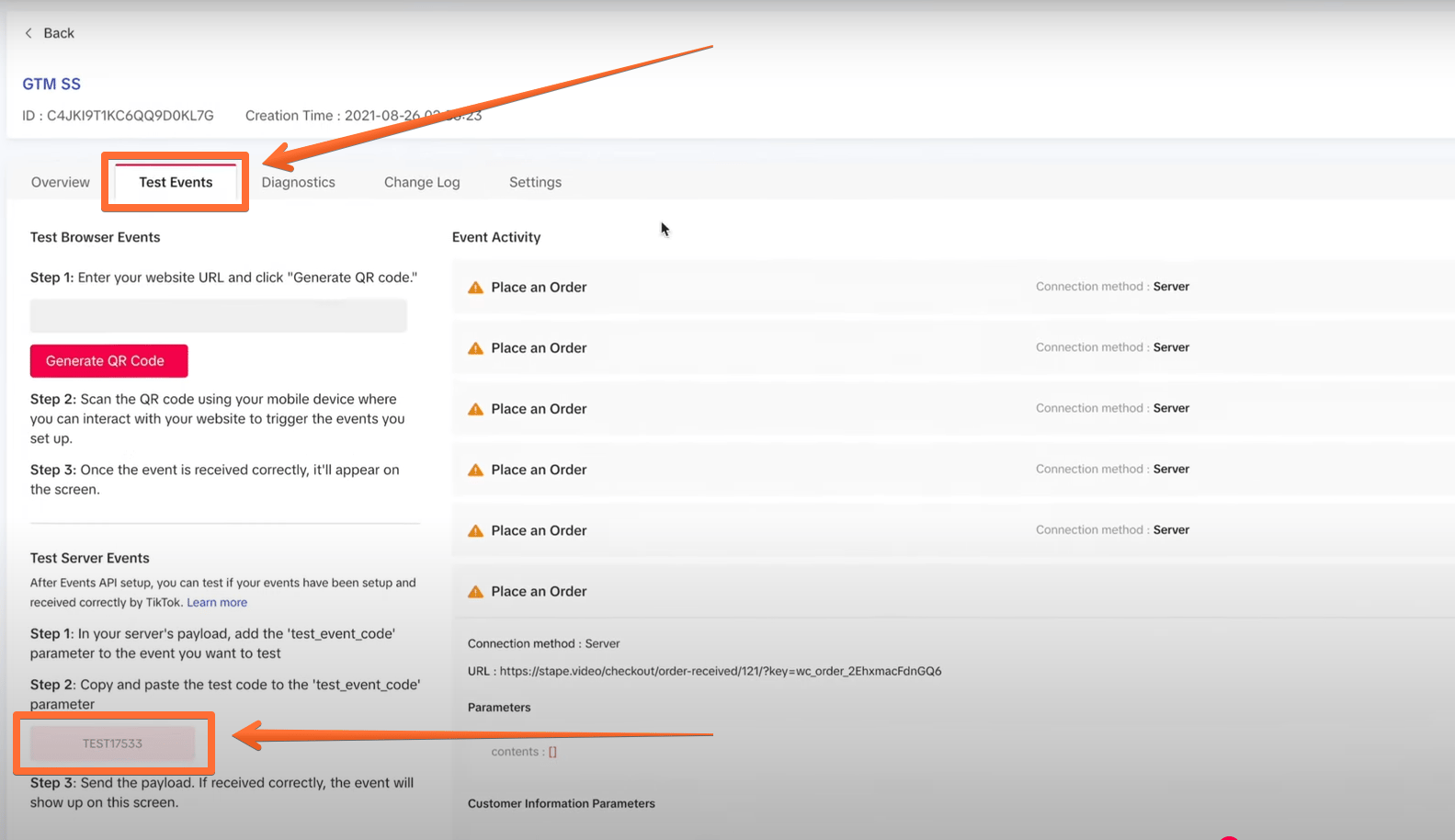
Task: Click the Test Server Events heading
Action: click(x=89, y=558)
